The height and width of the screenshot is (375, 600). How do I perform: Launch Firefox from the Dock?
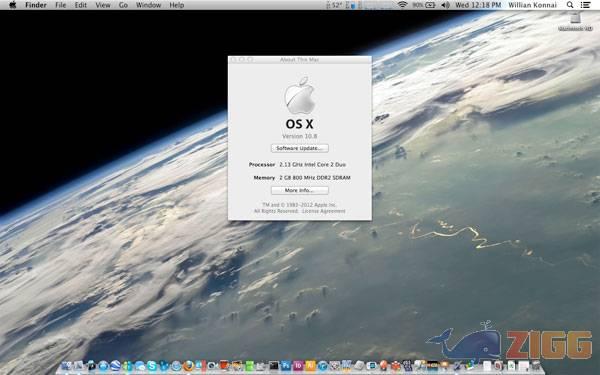point(188,366)
